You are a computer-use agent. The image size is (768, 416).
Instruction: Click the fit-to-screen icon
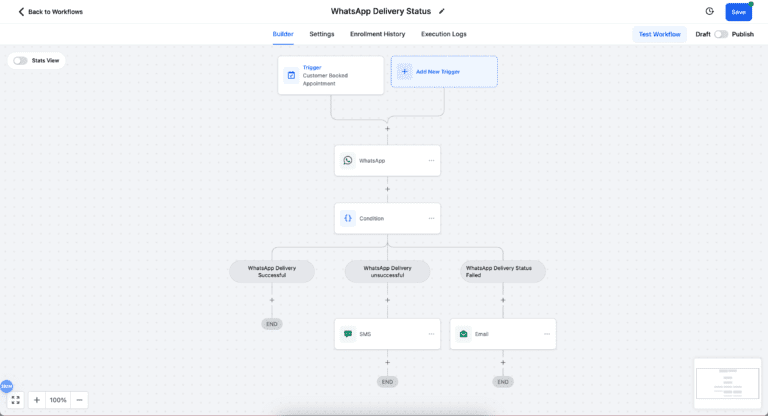pos(16,400)
